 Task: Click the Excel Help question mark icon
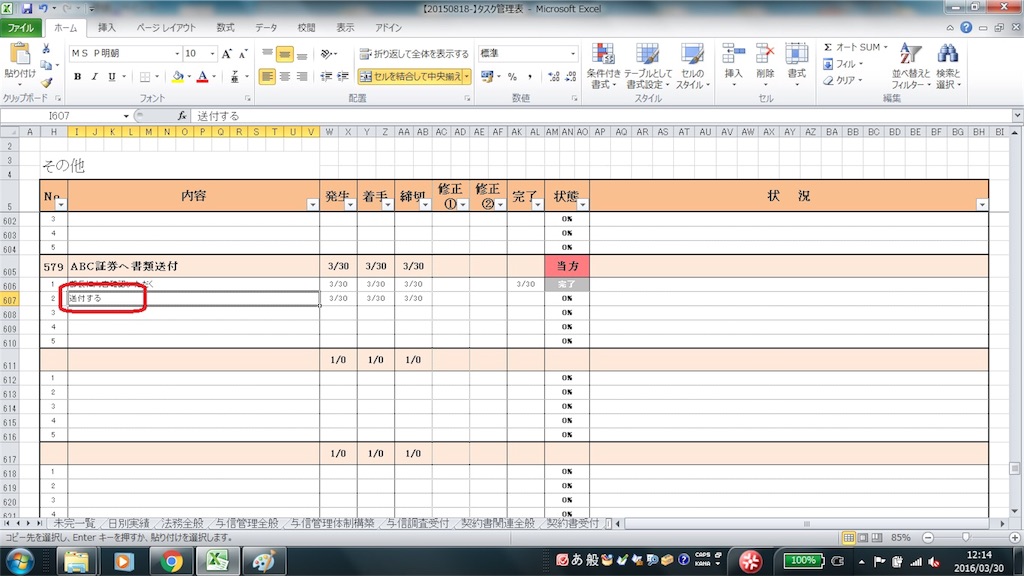tap(966, 27)
